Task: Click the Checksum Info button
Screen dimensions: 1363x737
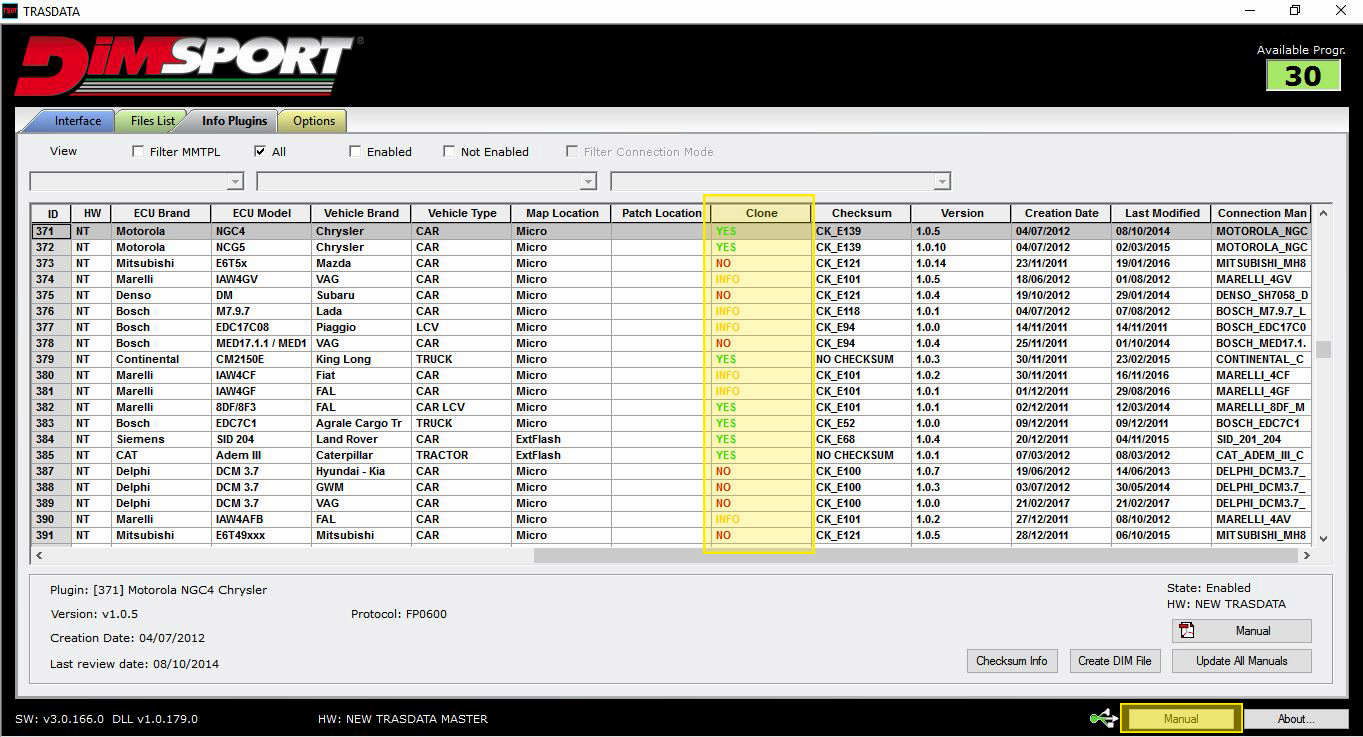Action: coord(1011,661)
